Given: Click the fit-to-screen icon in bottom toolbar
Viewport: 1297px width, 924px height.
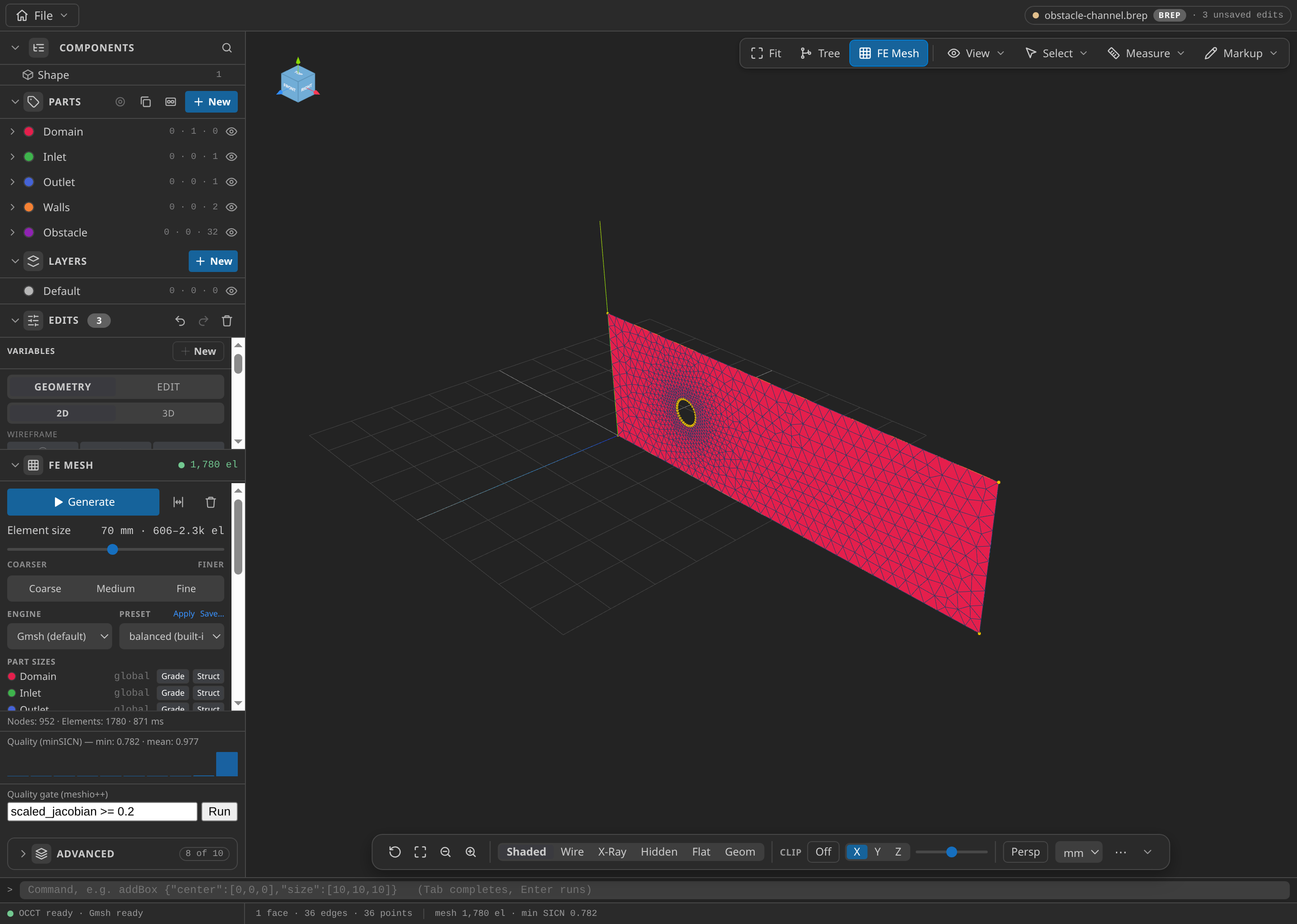Looking at the screenshot, I should (x=420, y=852).
